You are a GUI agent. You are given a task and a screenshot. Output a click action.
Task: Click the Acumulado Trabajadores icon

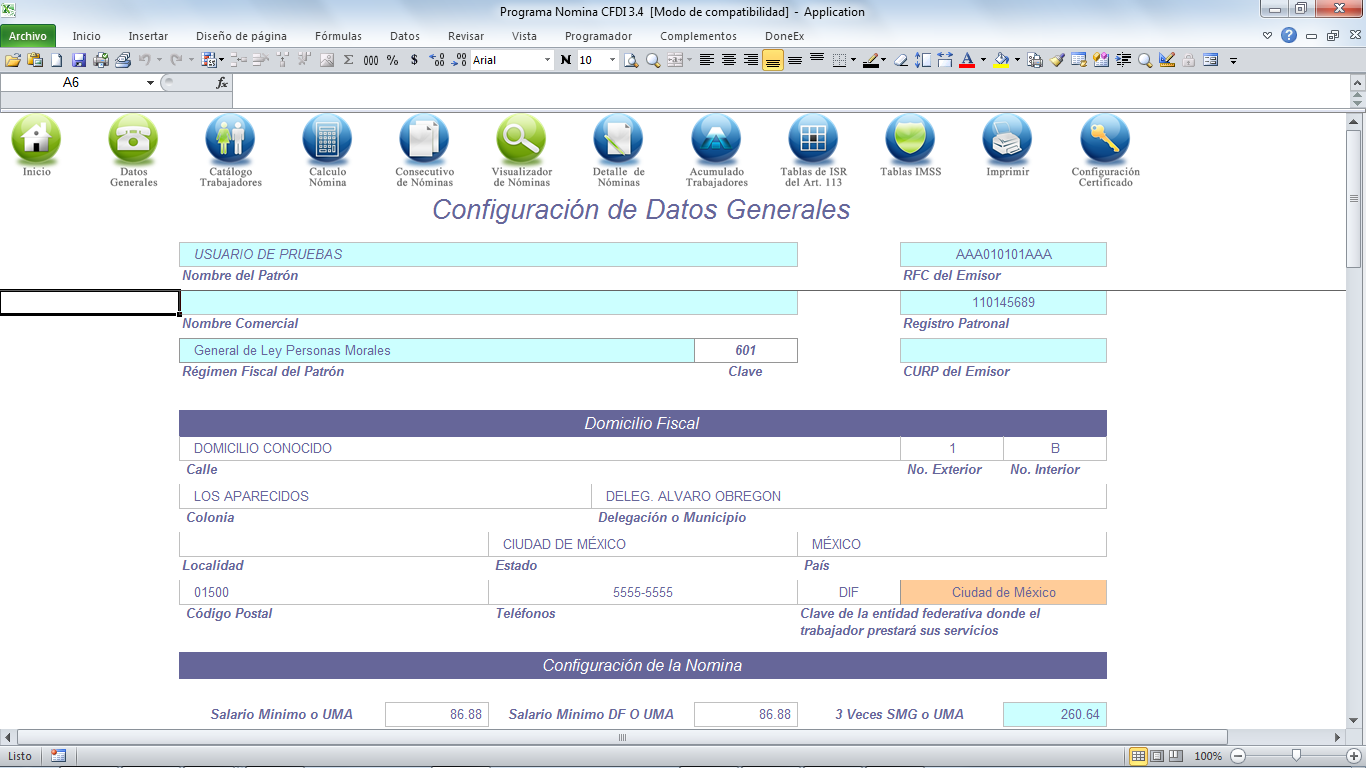[x=716, y=140]
